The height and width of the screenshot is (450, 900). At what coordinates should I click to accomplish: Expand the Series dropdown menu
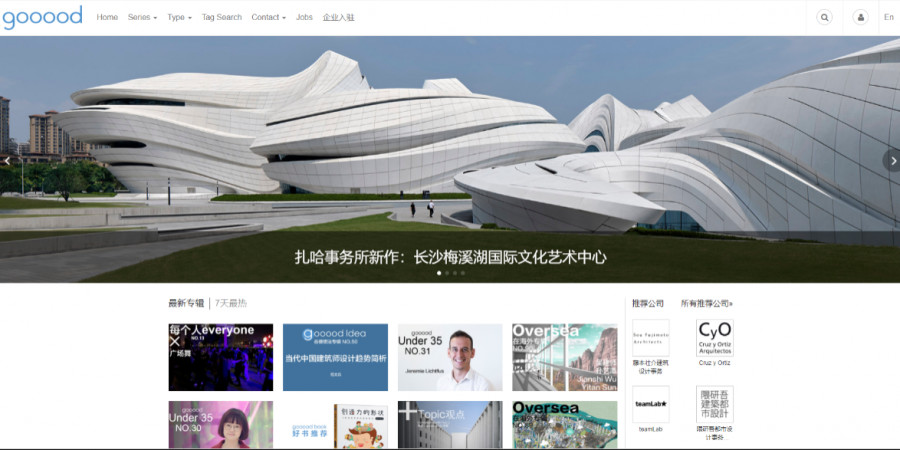[x=142, y=17]
